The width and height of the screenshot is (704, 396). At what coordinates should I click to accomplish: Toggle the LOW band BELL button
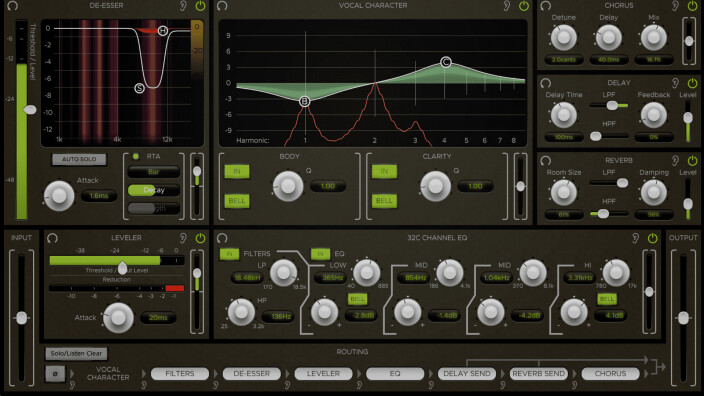coord(357,299)
